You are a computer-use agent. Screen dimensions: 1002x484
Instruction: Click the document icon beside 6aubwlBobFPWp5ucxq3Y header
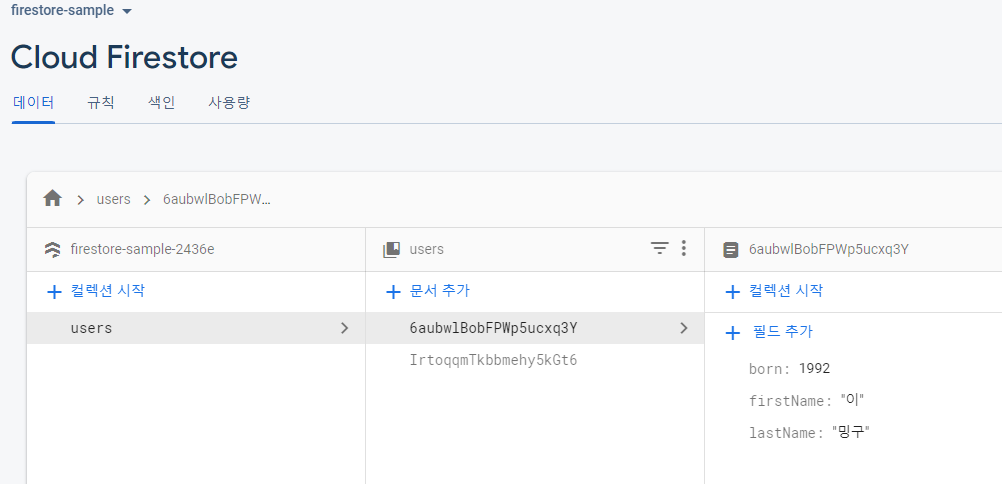click(730, 249)
